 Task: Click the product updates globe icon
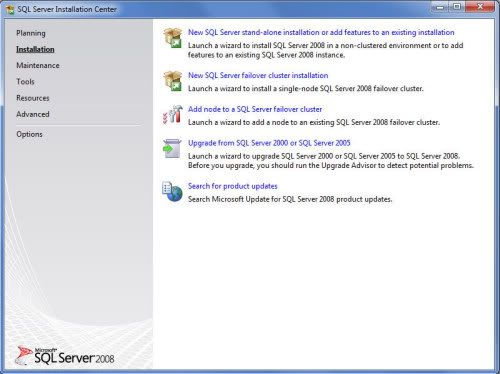tap(172, 191)
